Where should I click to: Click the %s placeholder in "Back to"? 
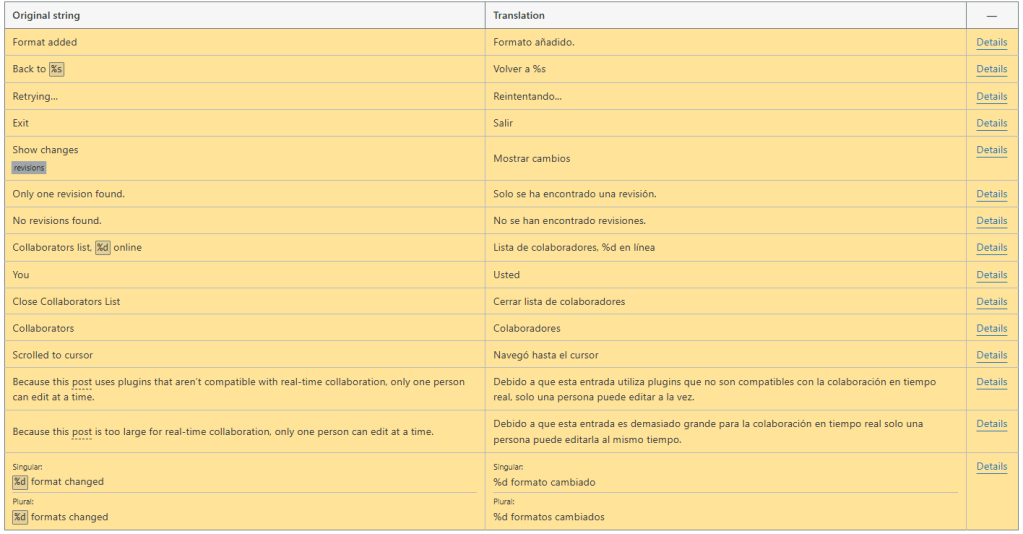pos(57,69)
